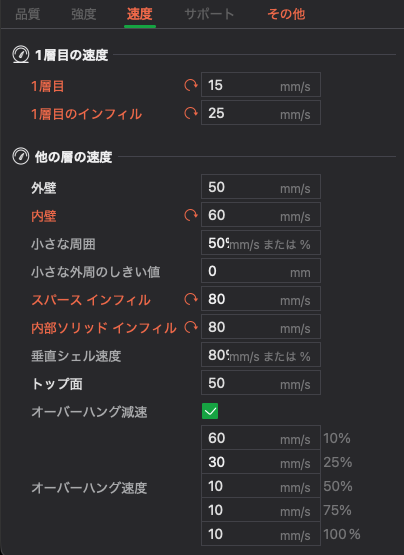The width and height of the screenshot is (404, 555).
Task: Reset the 内壁 speed to default
Action: coord(191,215)
